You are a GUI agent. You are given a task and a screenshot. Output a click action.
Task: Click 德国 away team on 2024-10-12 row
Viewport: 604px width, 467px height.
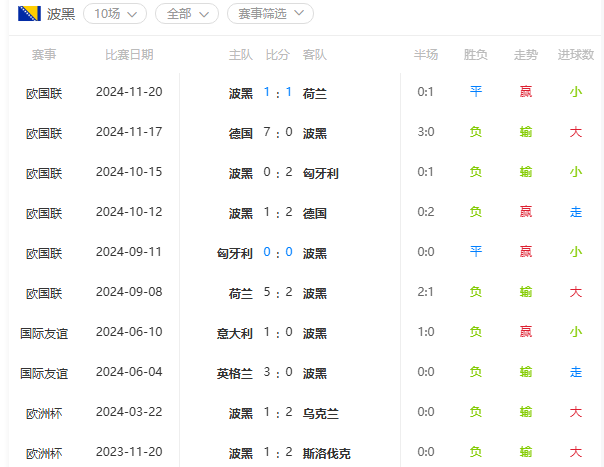pyautogui.click(x=315, y=213)
